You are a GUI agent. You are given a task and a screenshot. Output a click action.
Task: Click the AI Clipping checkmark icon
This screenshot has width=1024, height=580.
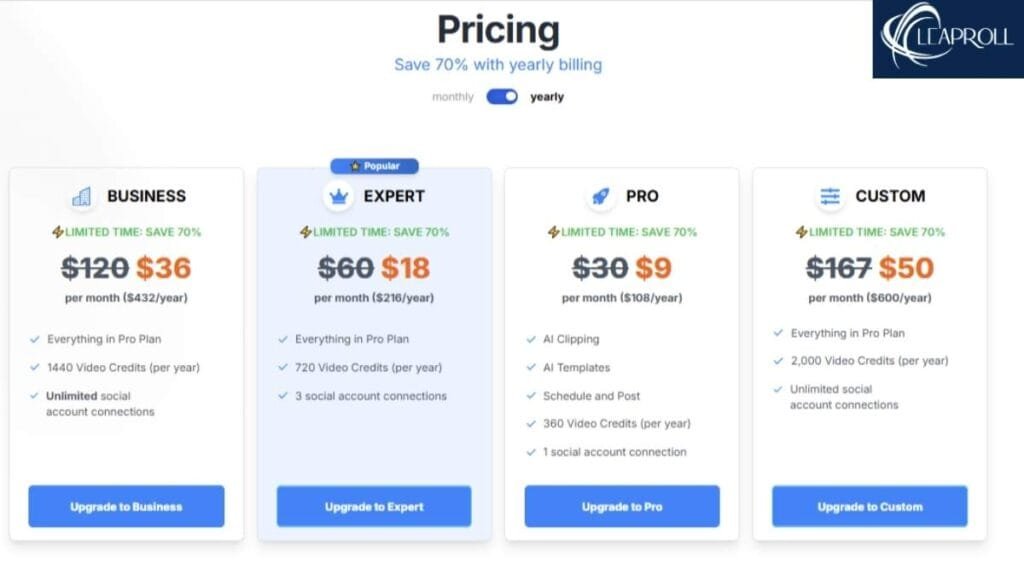(531, 339)
